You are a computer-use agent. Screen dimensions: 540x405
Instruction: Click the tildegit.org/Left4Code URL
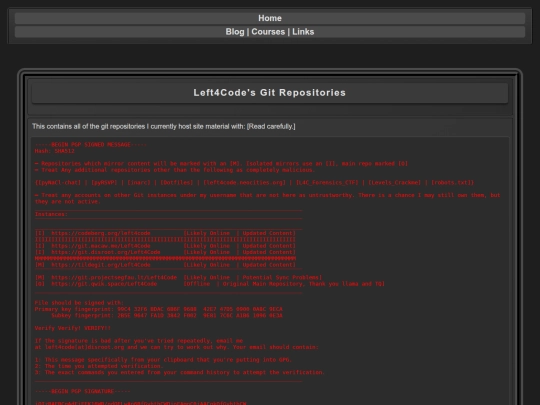101,265
